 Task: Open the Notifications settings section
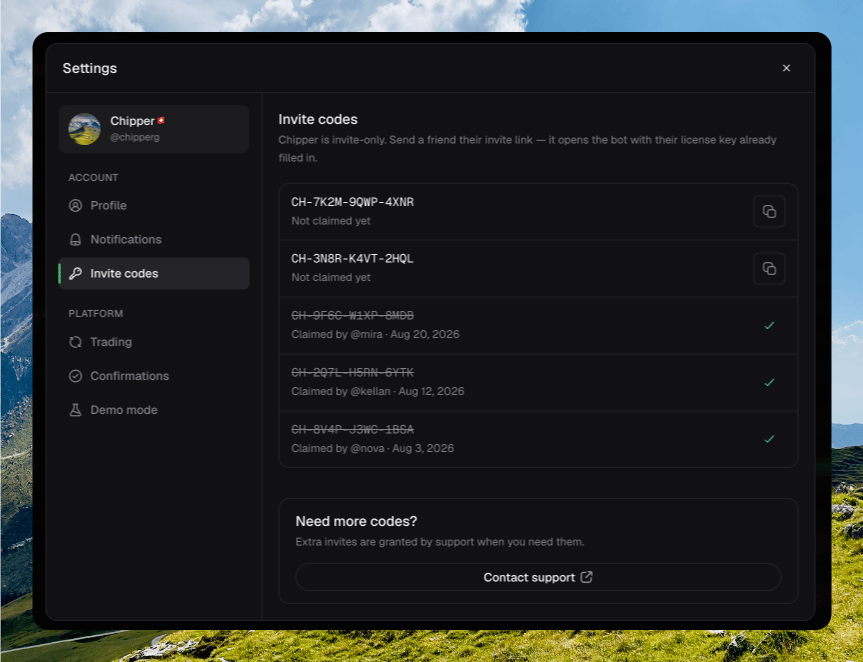(x=154, y=239)
